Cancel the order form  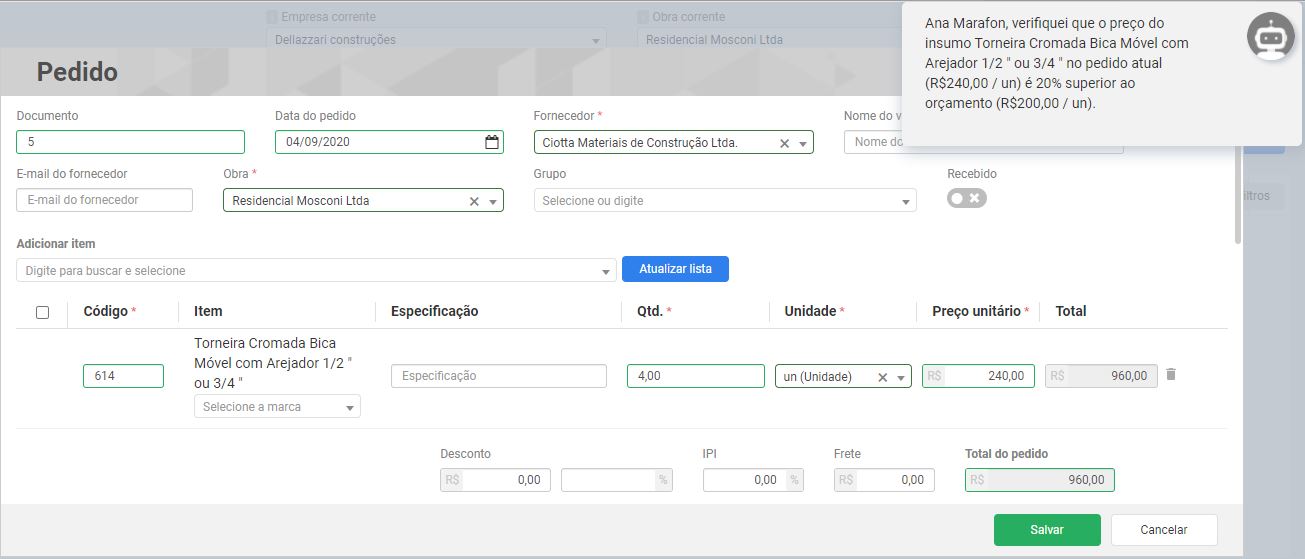point(1163,530)
